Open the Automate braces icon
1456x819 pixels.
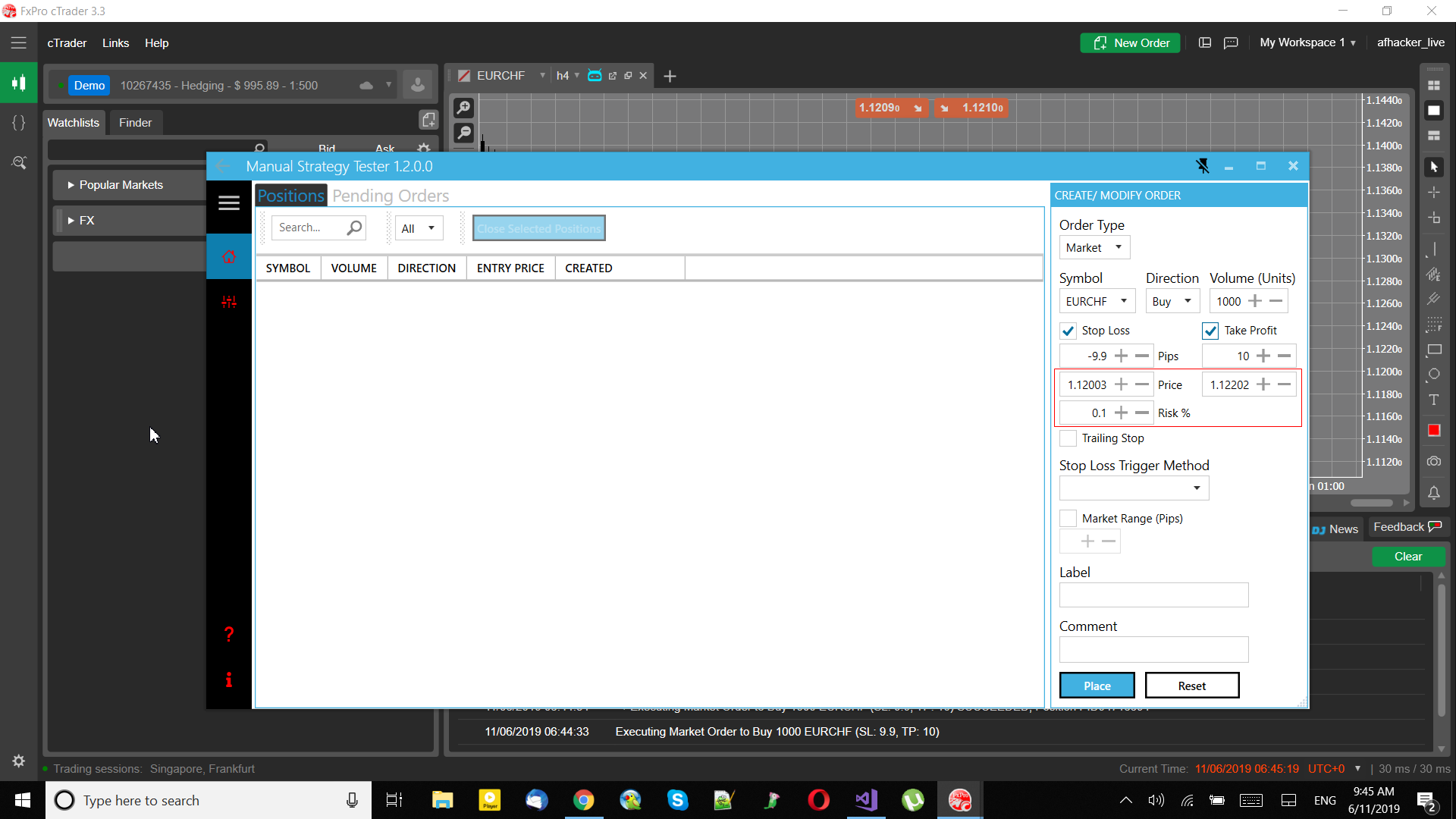coord(19,122)
